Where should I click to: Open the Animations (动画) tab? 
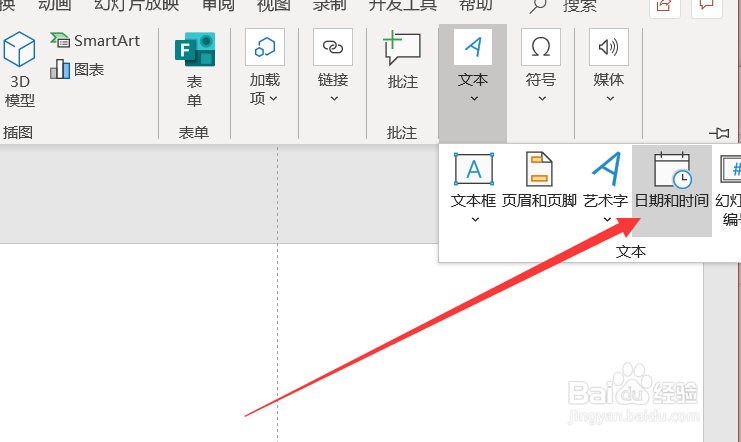click(55, 6)
